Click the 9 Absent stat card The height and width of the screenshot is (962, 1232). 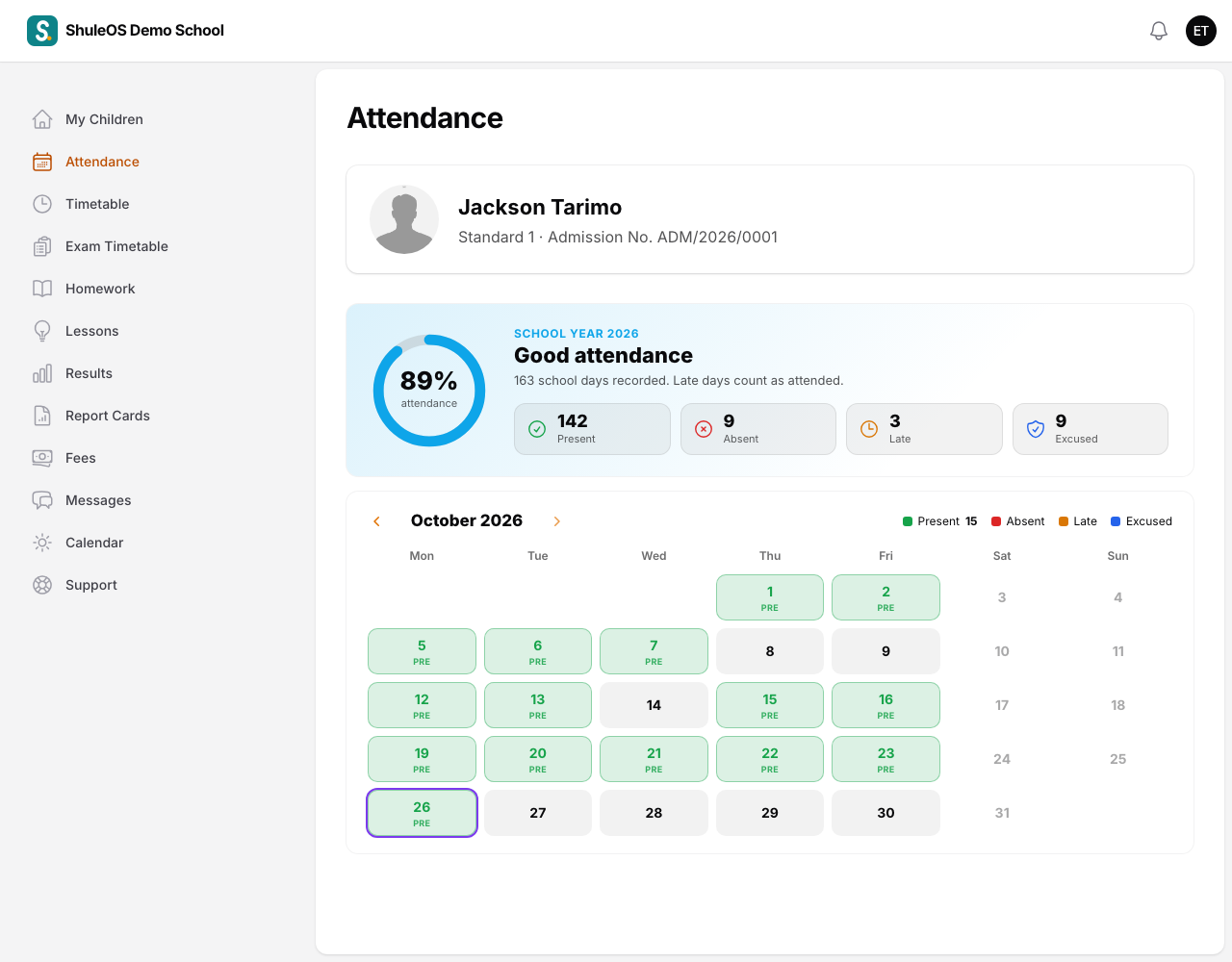pyautogui.click(x=758, y=429)
